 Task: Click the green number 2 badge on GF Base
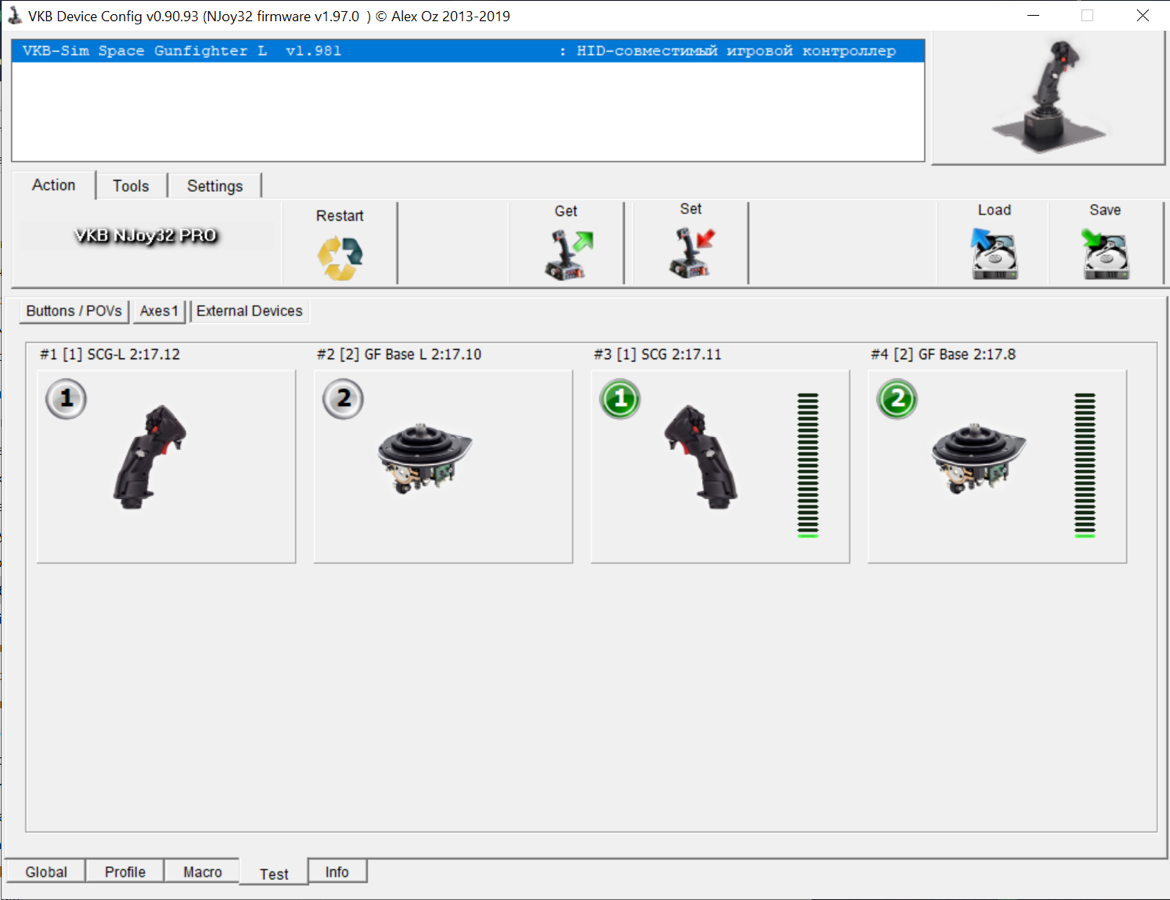pos(897,399)
